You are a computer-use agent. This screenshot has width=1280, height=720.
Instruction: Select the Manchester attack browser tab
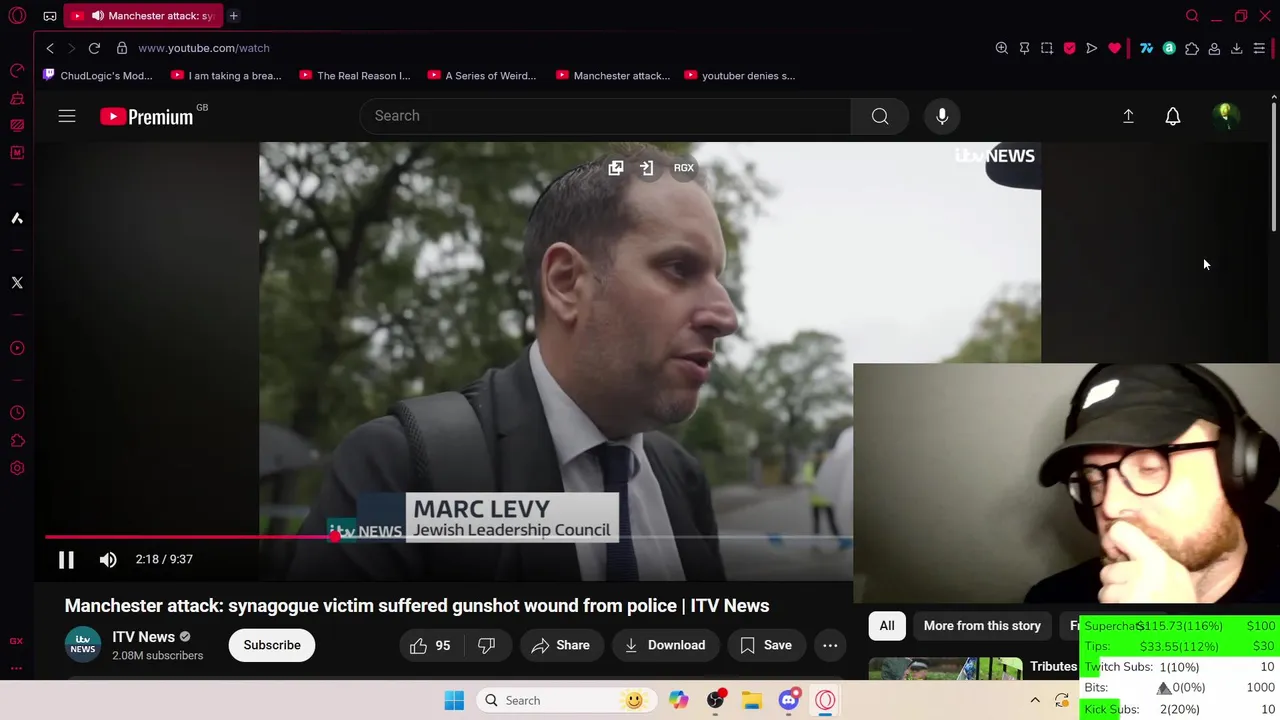point(143,16)
